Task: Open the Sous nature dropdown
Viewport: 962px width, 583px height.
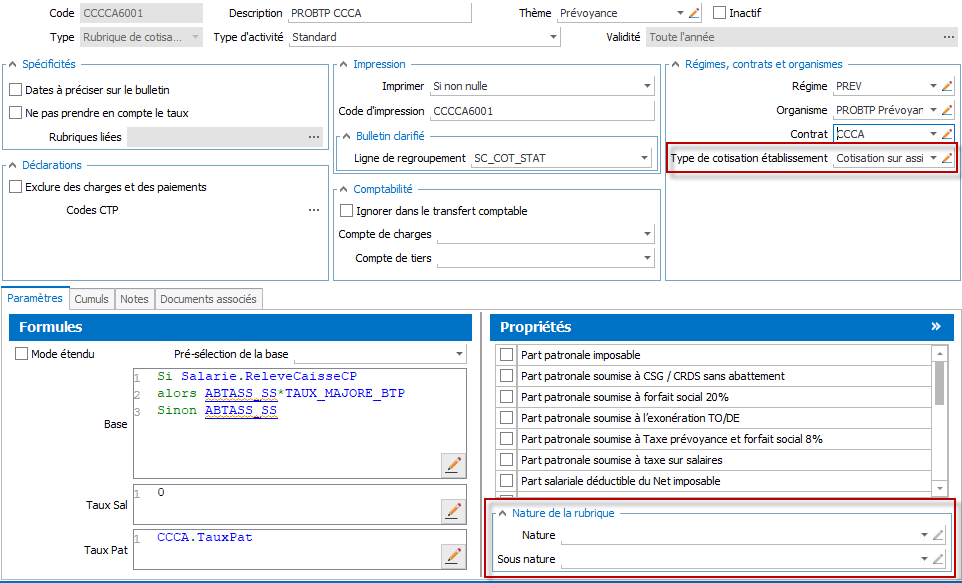Action: (924, 559)
